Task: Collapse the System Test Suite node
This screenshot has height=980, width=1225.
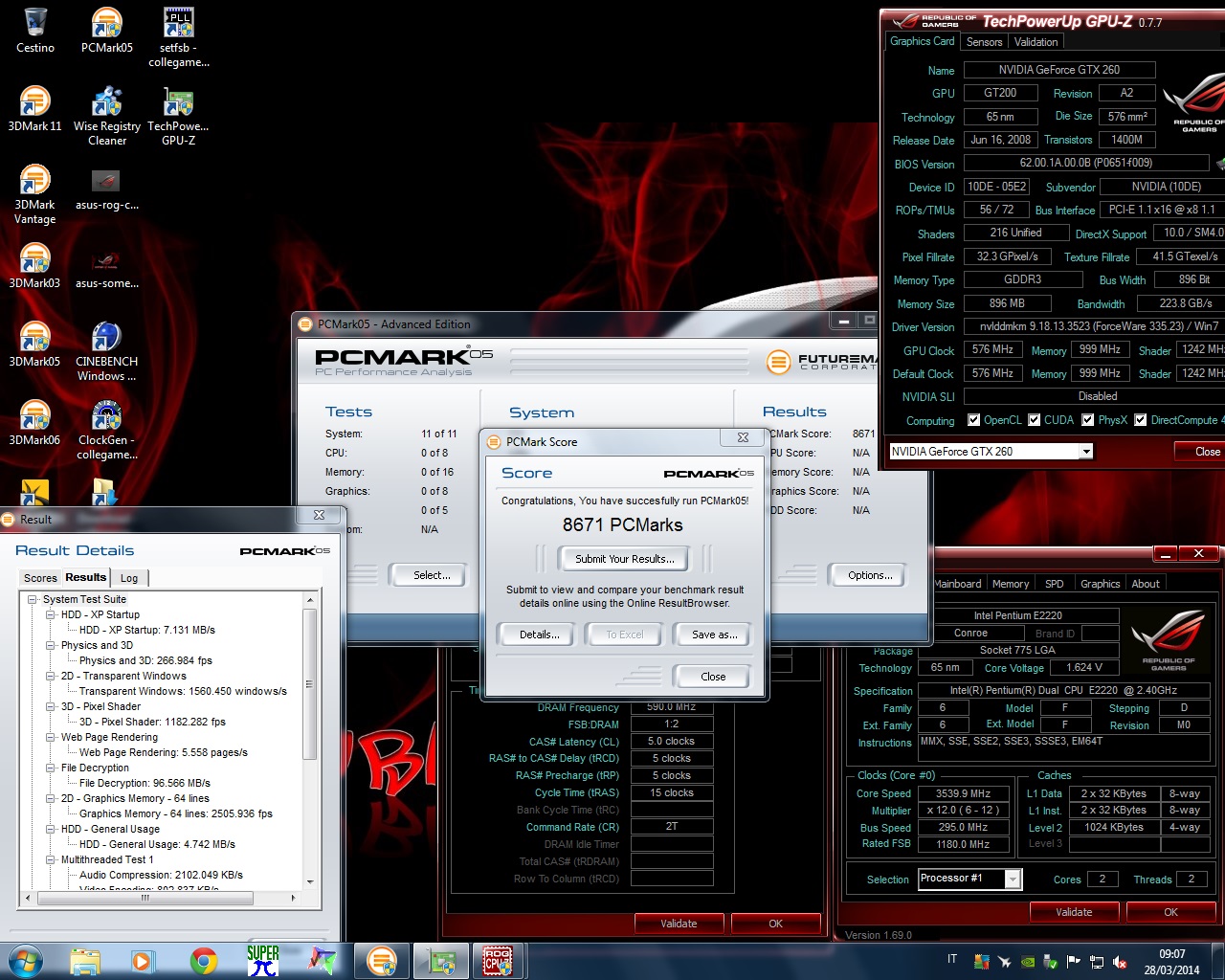Action: [32, 600]
